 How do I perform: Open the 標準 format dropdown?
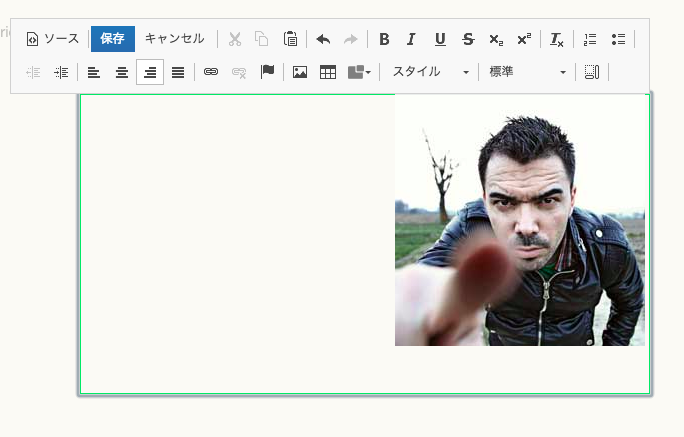[527, 72]
